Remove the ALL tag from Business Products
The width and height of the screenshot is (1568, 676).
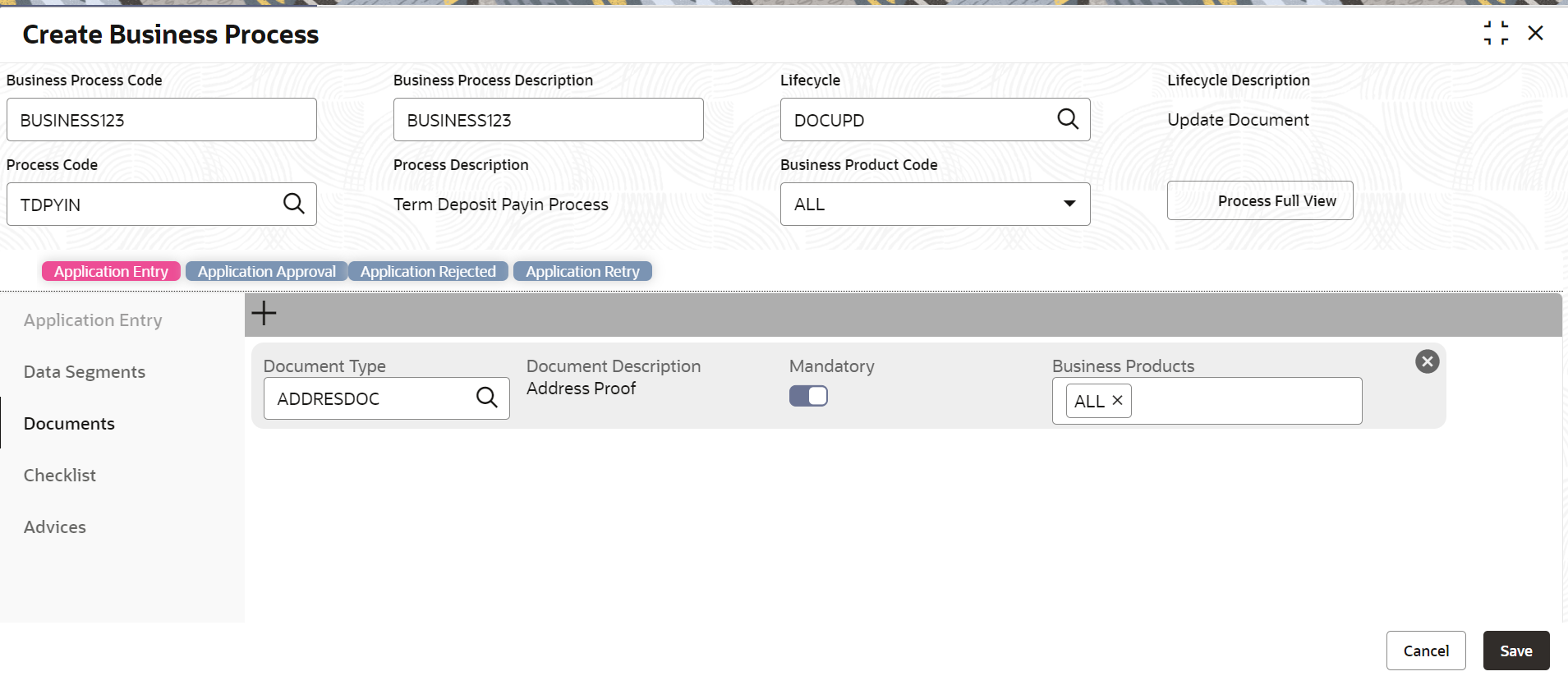coord(1117,400)
